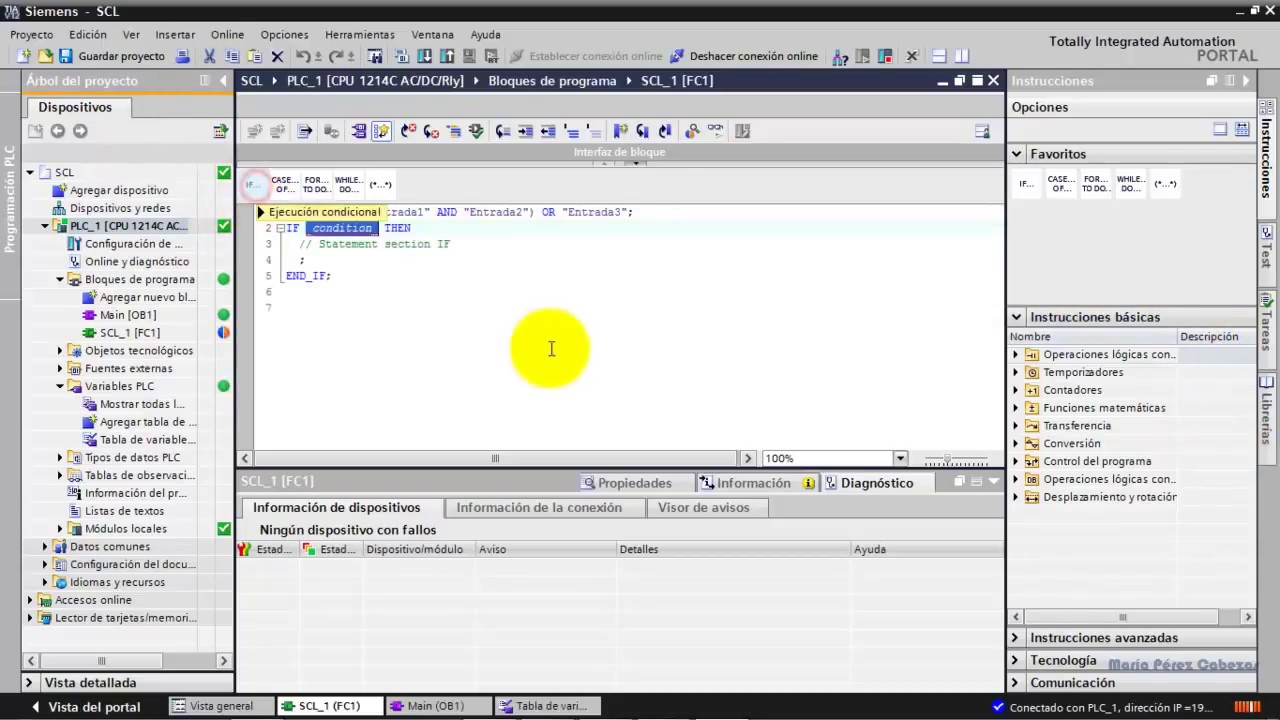Viewport: 1280px width, 720px height.
Task: Go forward in project tree navigation
Action: (x=80, y=131)
